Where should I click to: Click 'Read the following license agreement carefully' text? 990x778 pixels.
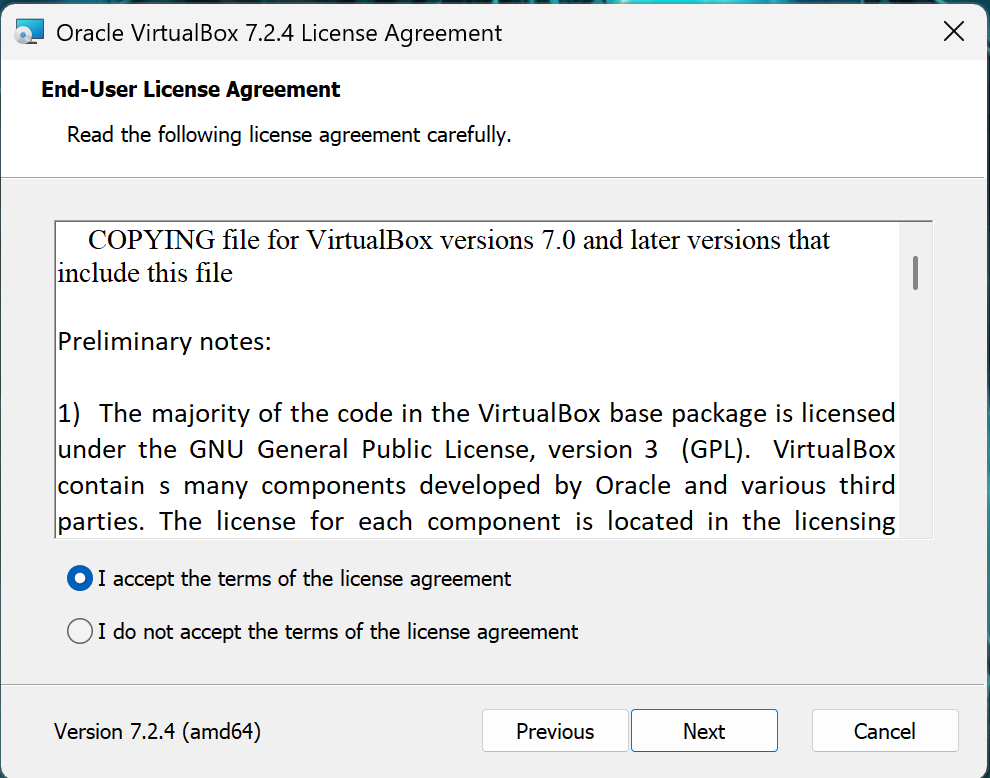point(289,135)
